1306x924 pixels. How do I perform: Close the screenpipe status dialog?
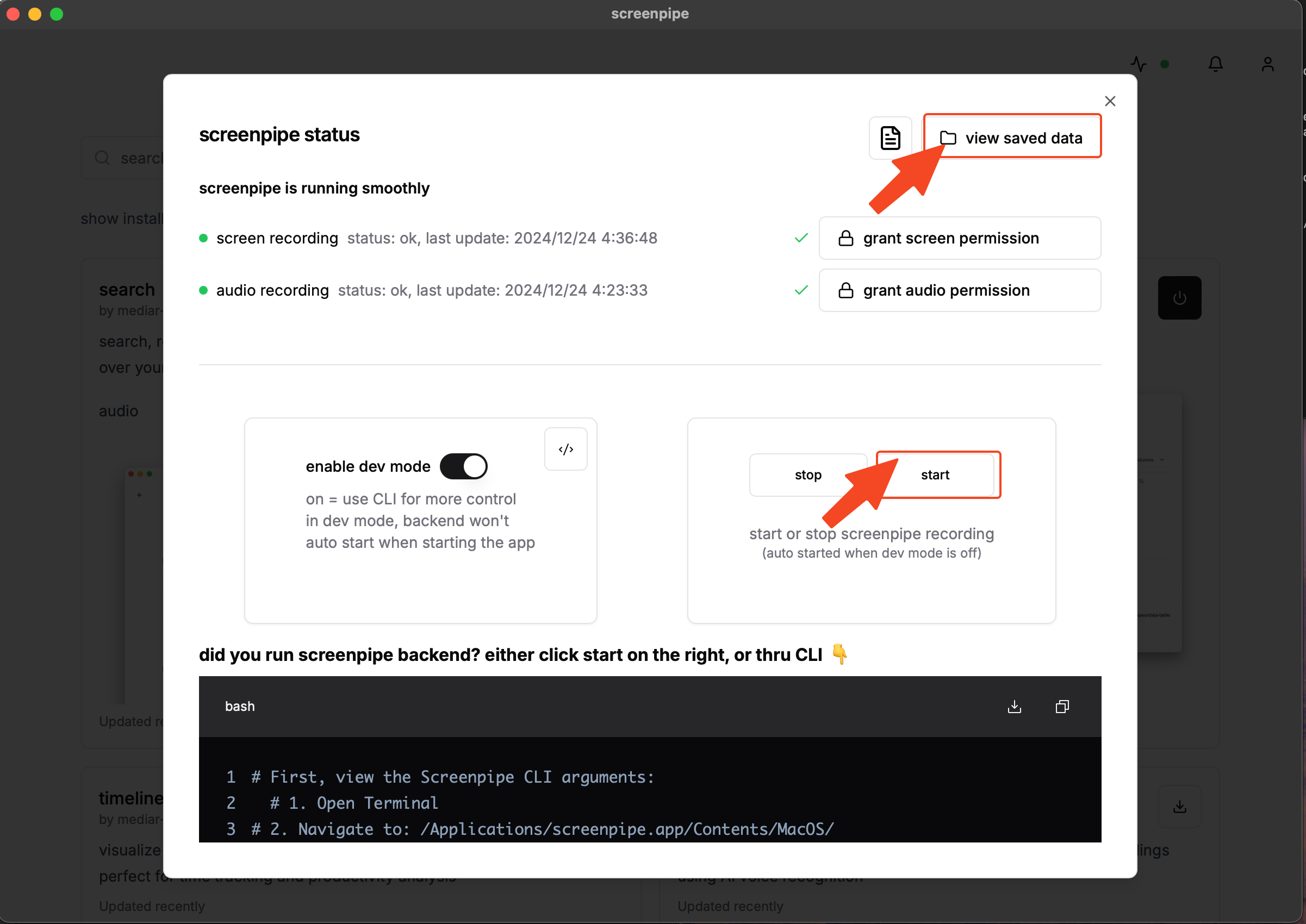click(x=1110, y=101)
